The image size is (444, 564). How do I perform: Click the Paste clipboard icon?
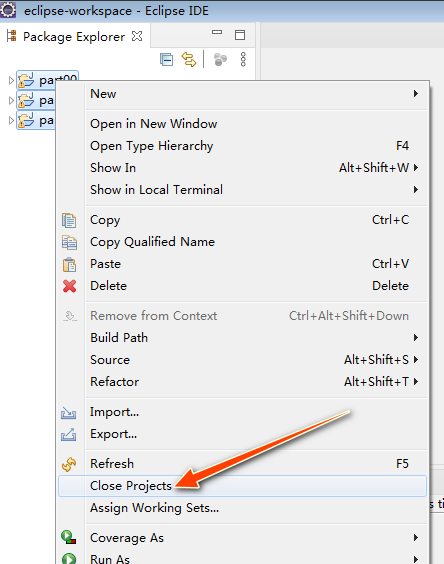coord(69,264)
